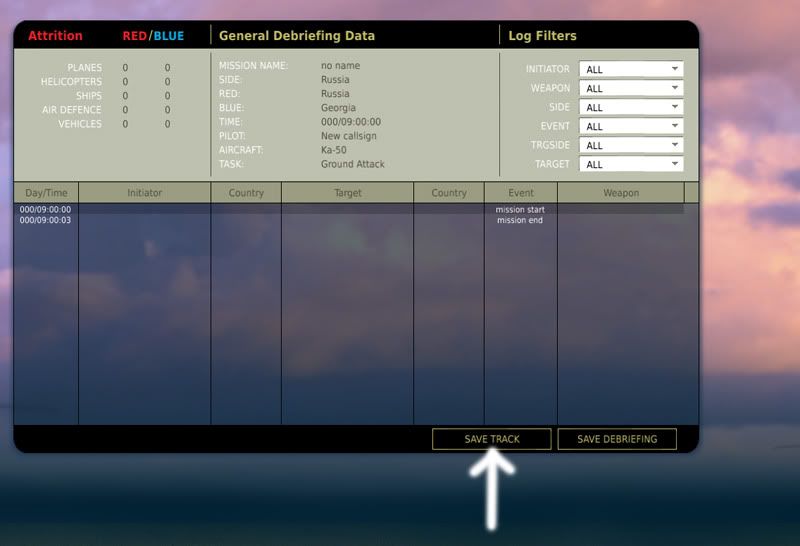Click the SAVE TRACK button
The image size is (800, 546).
click(x=491, y=439)
